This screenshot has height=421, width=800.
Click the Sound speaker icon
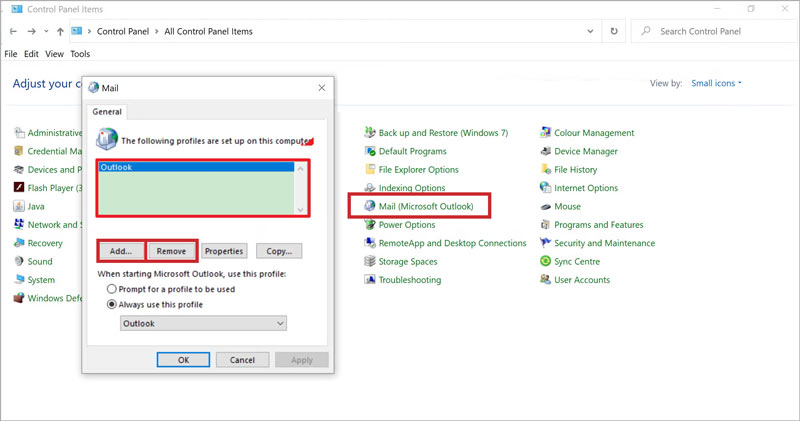coord(19,261)
